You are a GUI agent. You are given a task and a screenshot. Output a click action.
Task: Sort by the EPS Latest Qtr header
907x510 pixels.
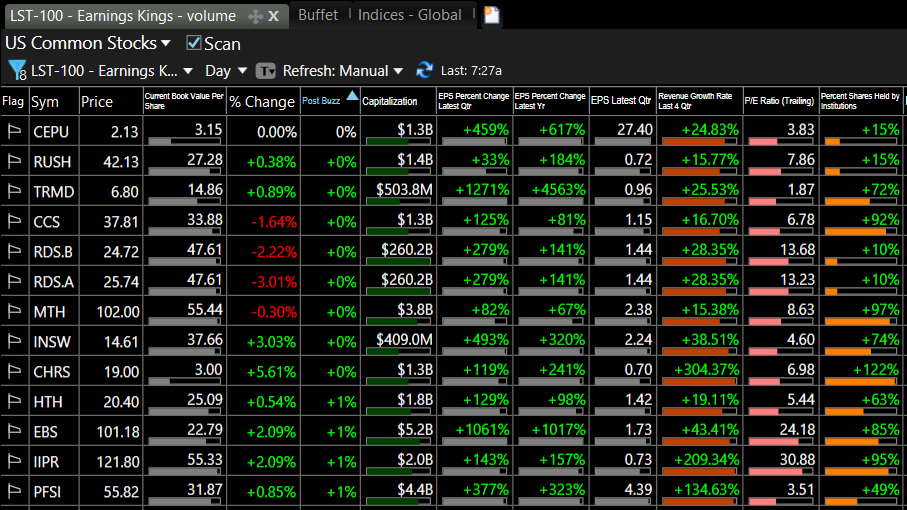pos(622,101)
